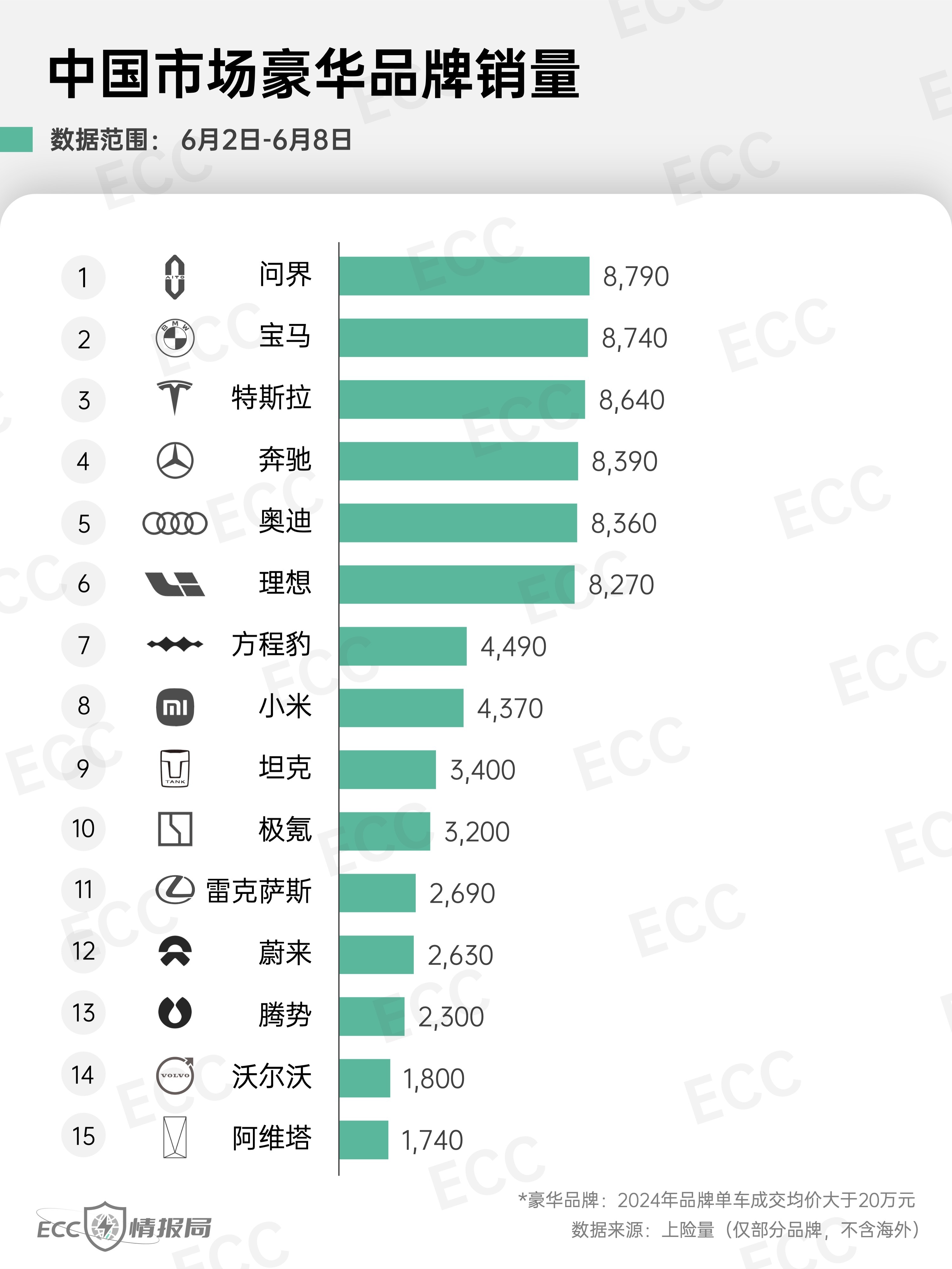
Task: Click the 方程豹 sales bar
Action: click(x=402, y=646)
